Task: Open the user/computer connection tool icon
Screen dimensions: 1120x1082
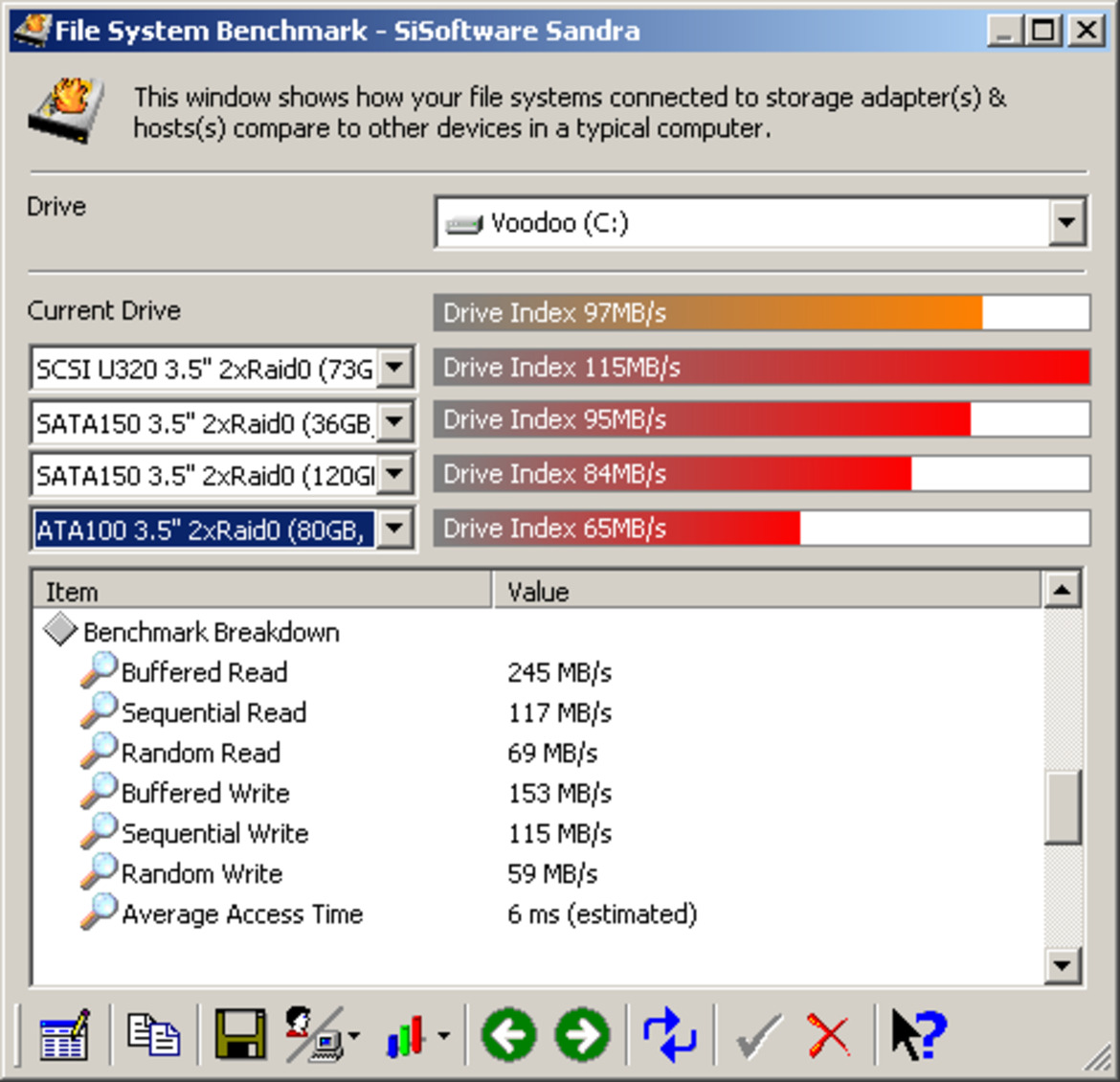Action: pyautogui.click(x=314, y=1034)
